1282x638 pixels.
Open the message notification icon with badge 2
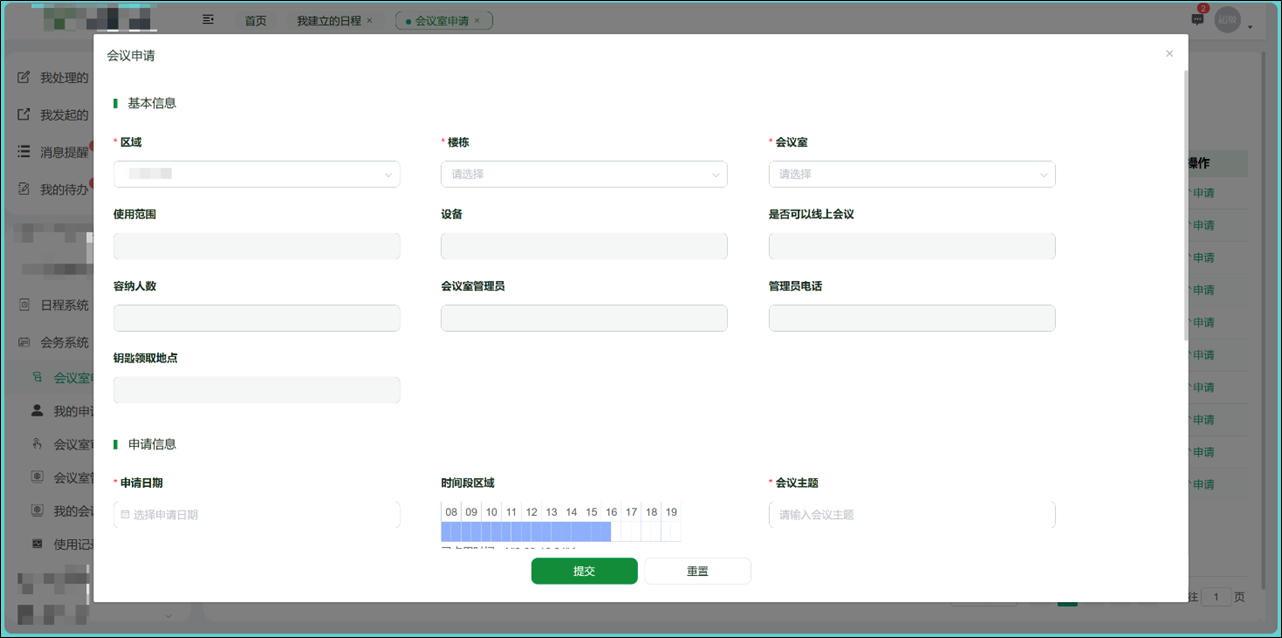click(x=1197, y=19)
